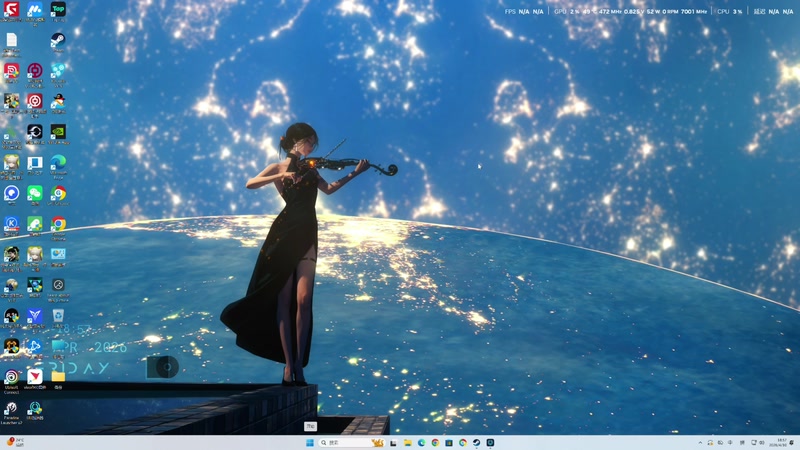Open the red-arrow visuo desktop shortcut
This screenshot has height=450, width=800.
click(35, 379)
